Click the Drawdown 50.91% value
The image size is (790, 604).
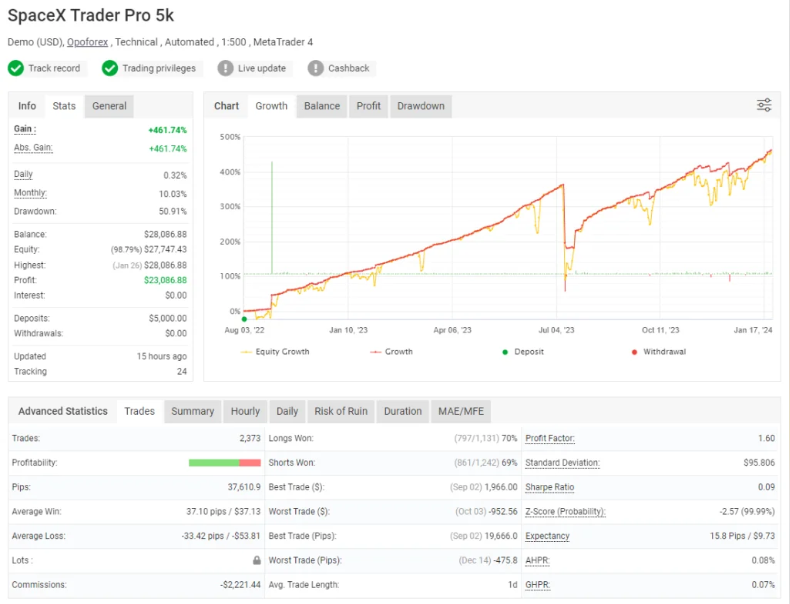(x=173, y=211)
